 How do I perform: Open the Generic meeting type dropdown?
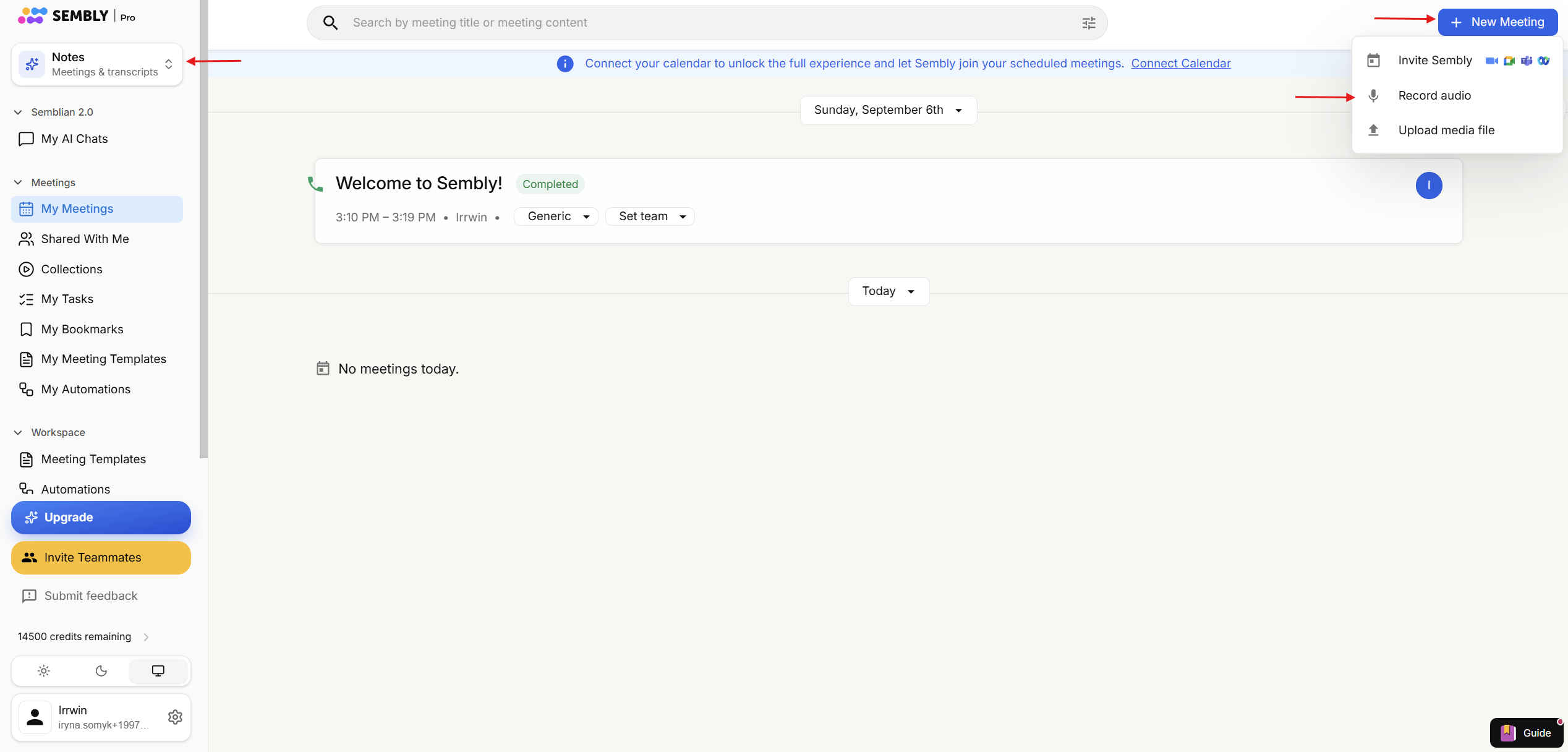coord(556,216)
